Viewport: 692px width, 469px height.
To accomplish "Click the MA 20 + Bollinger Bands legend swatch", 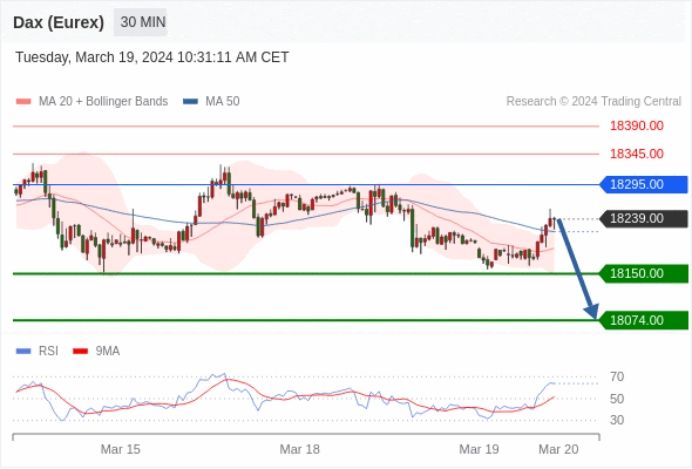I will coord(23,101).
